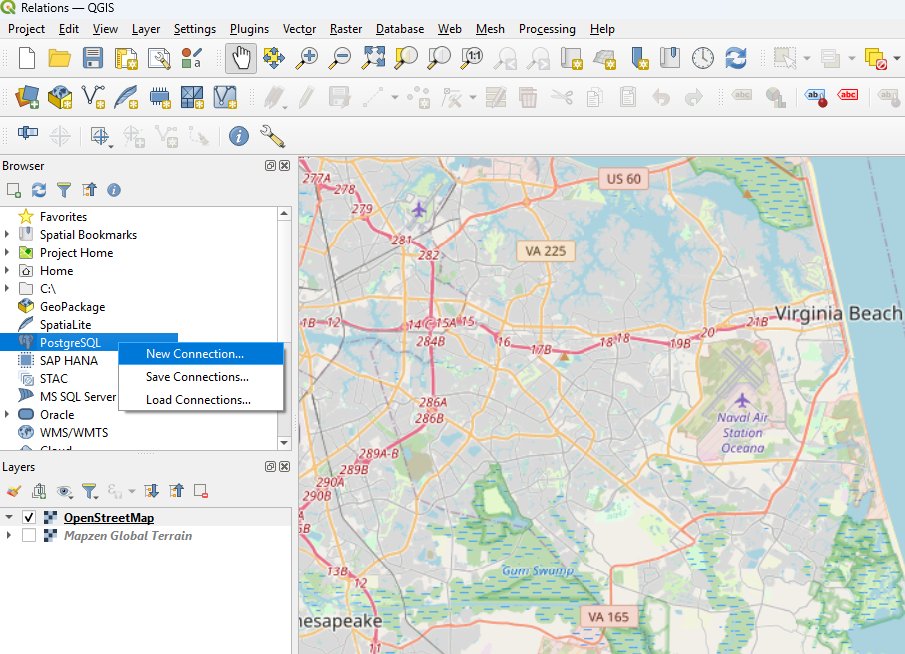905x654 pixels.
Task: Open New Print Layout icon
Action: (126, 58)
